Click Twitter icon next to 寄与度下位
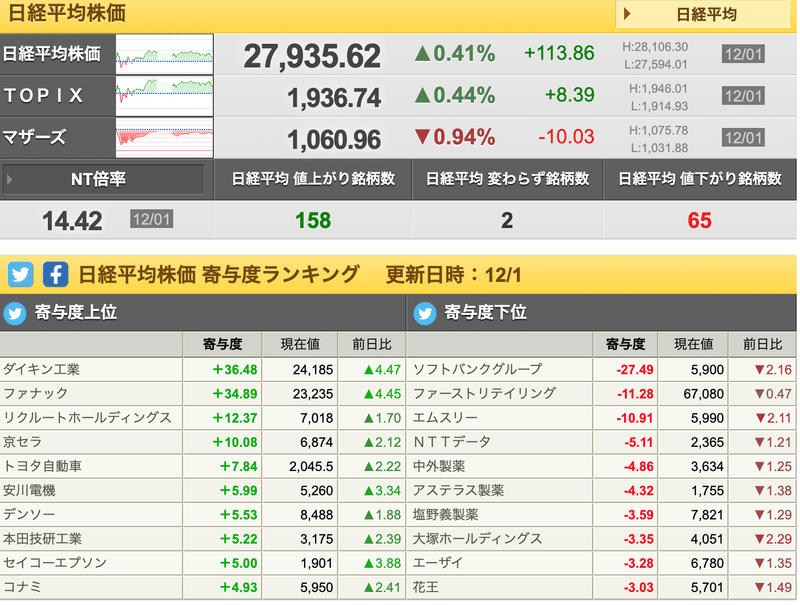 point(425,313)
